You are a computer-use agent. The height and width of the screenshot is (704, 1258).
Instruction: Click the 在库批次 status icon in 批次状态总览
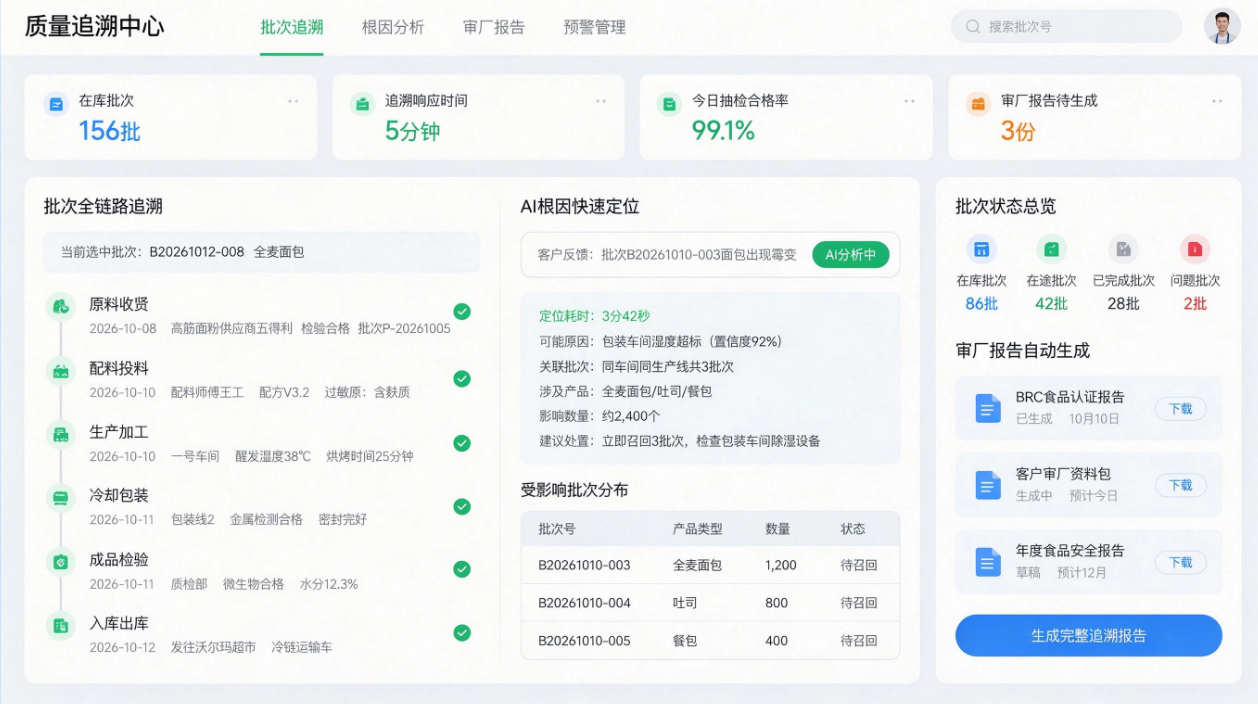[x=982, y=250]
